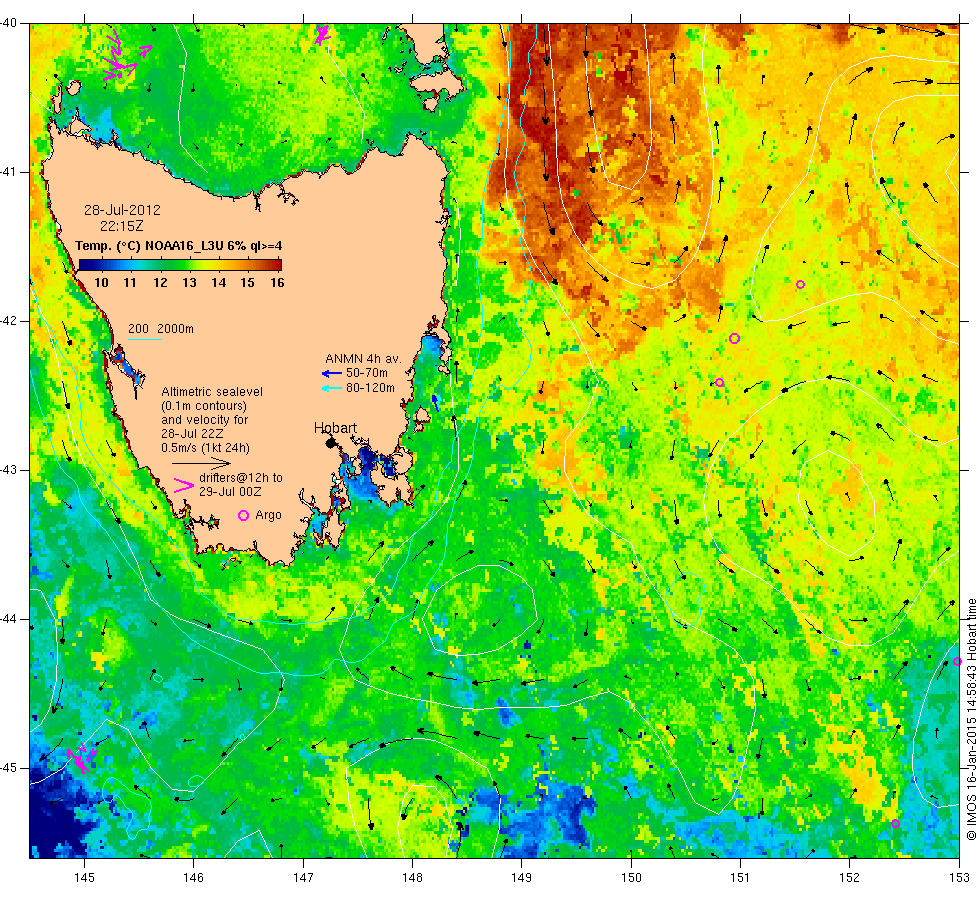Click the '10' colorbar tick value
The width and height of the screenshot is (980, 900).
(101, 282)
